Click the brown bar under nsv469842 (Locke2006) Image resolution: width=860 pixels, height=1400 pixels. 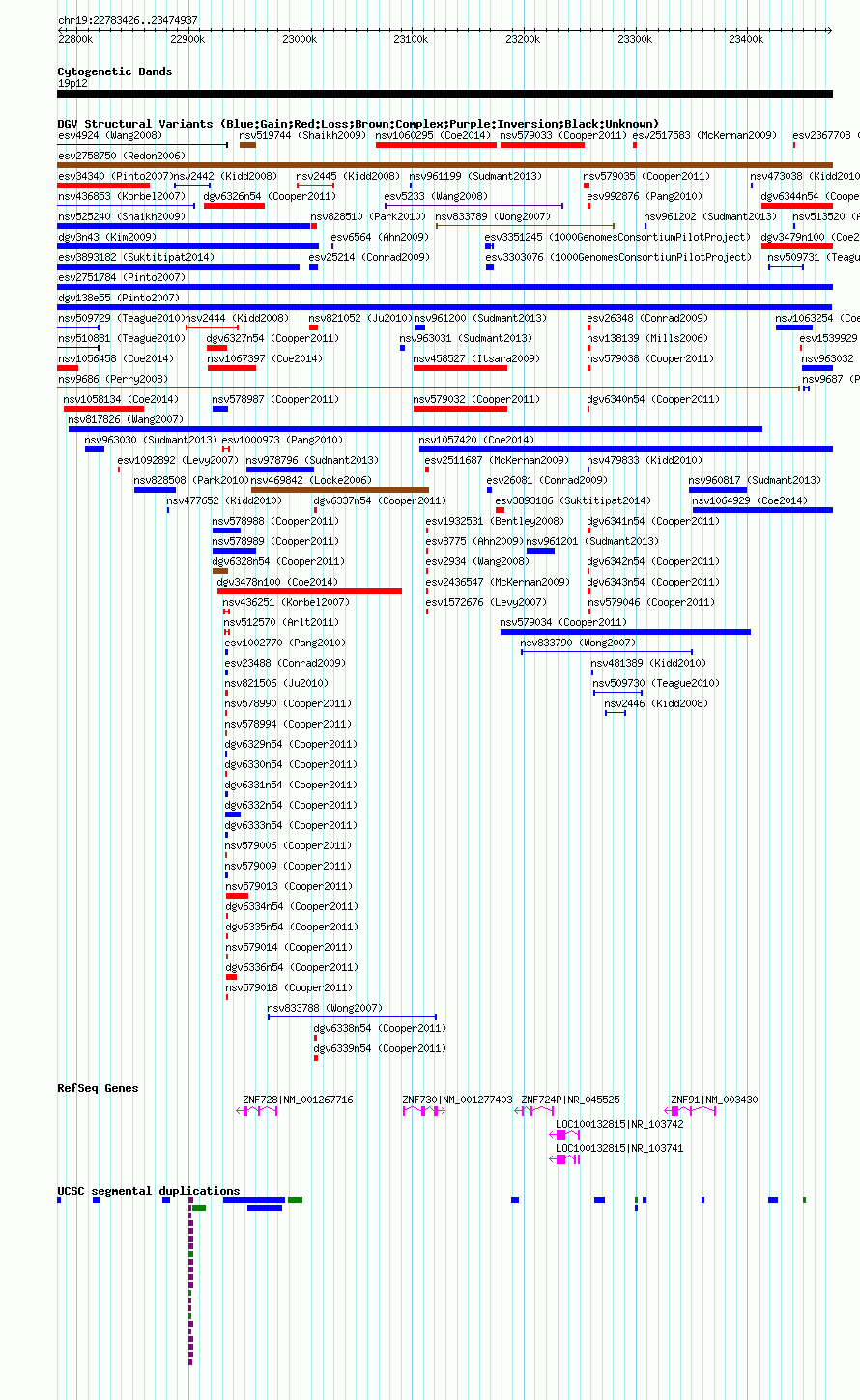[x=340, y=490]
